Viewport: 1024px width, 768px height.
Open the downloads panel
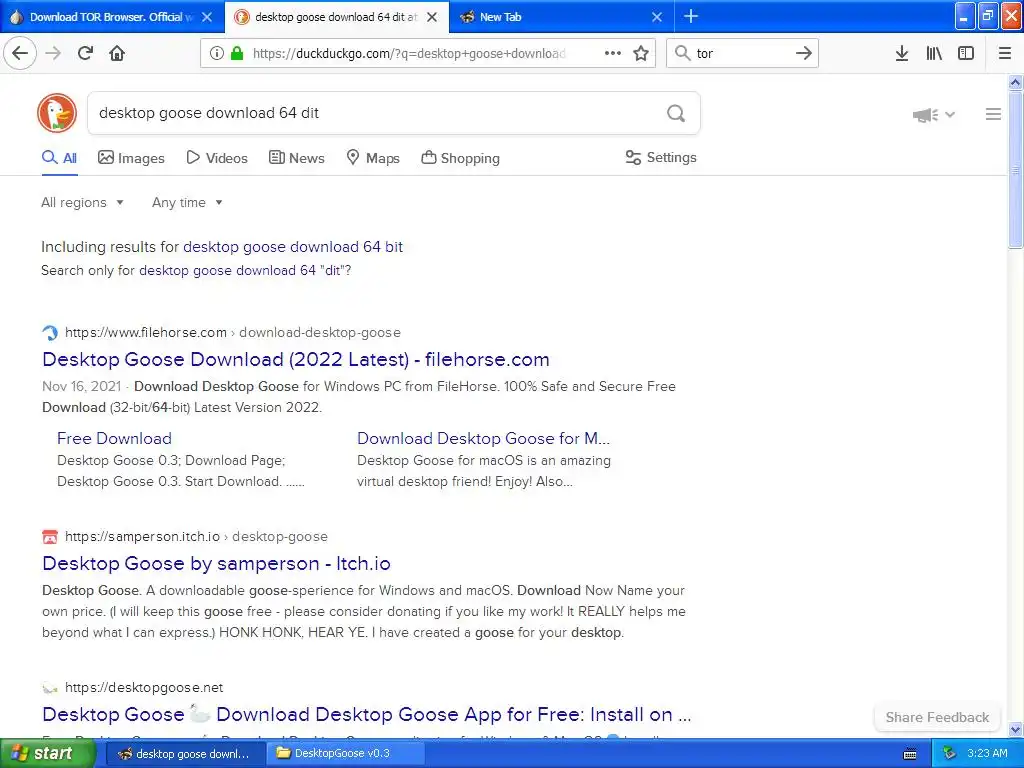coord(901,53)
